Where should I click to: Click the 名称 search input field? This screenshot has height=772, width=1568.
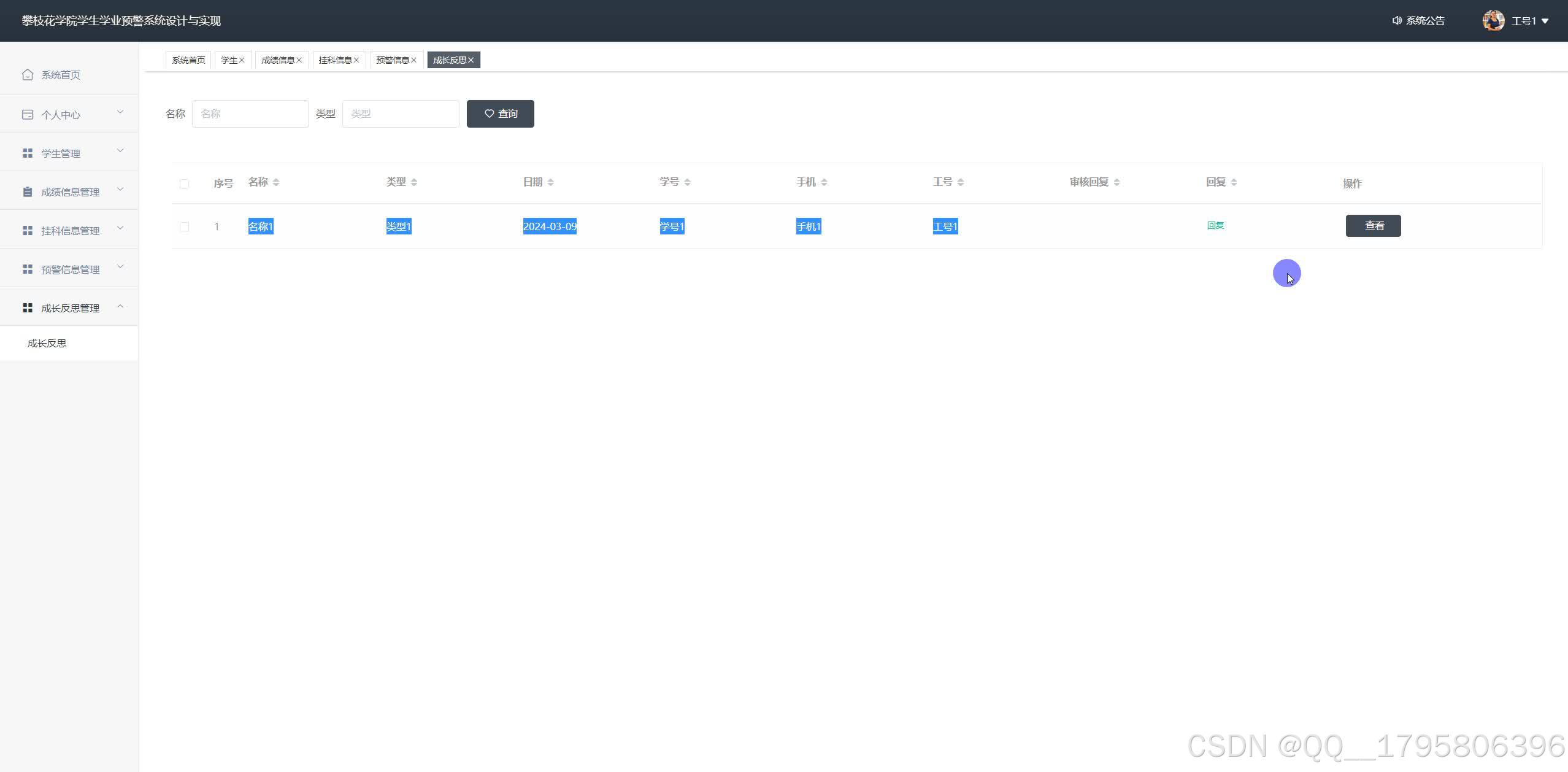click(250, 114)
